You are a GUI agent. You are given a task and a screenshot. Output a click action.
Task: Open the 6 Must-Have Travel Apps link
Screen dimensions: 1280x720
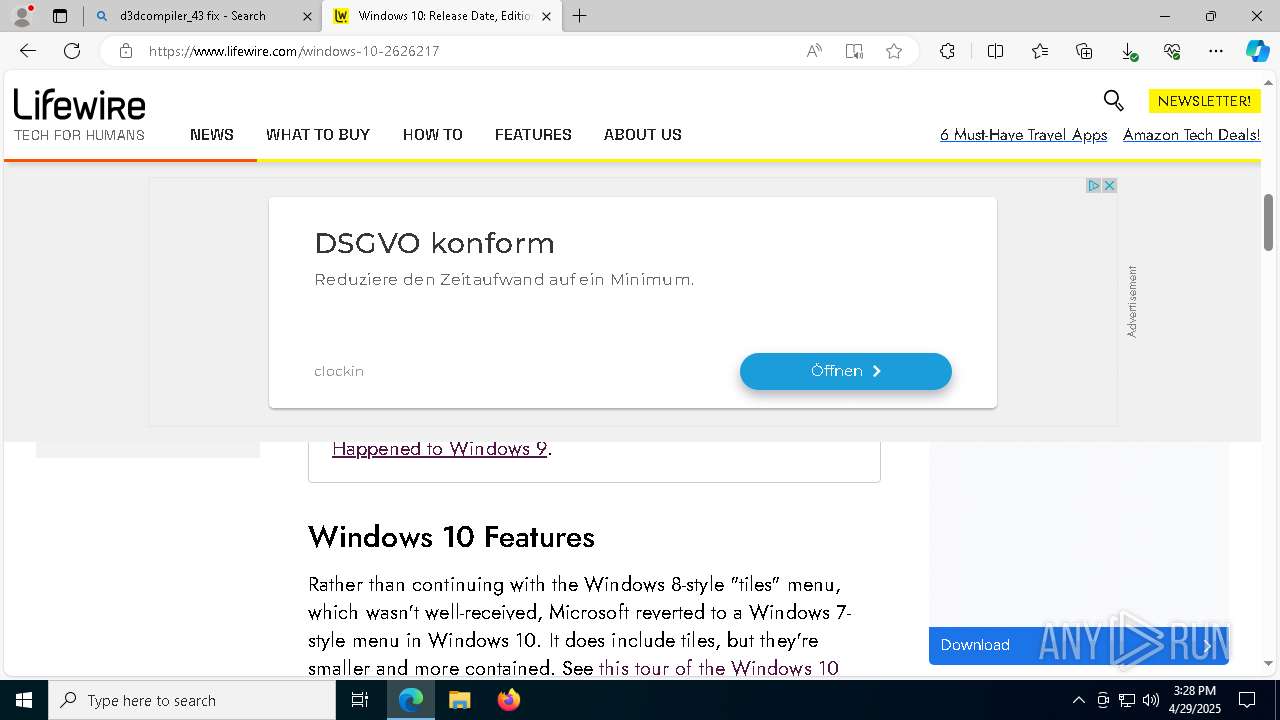(1024, 135)
